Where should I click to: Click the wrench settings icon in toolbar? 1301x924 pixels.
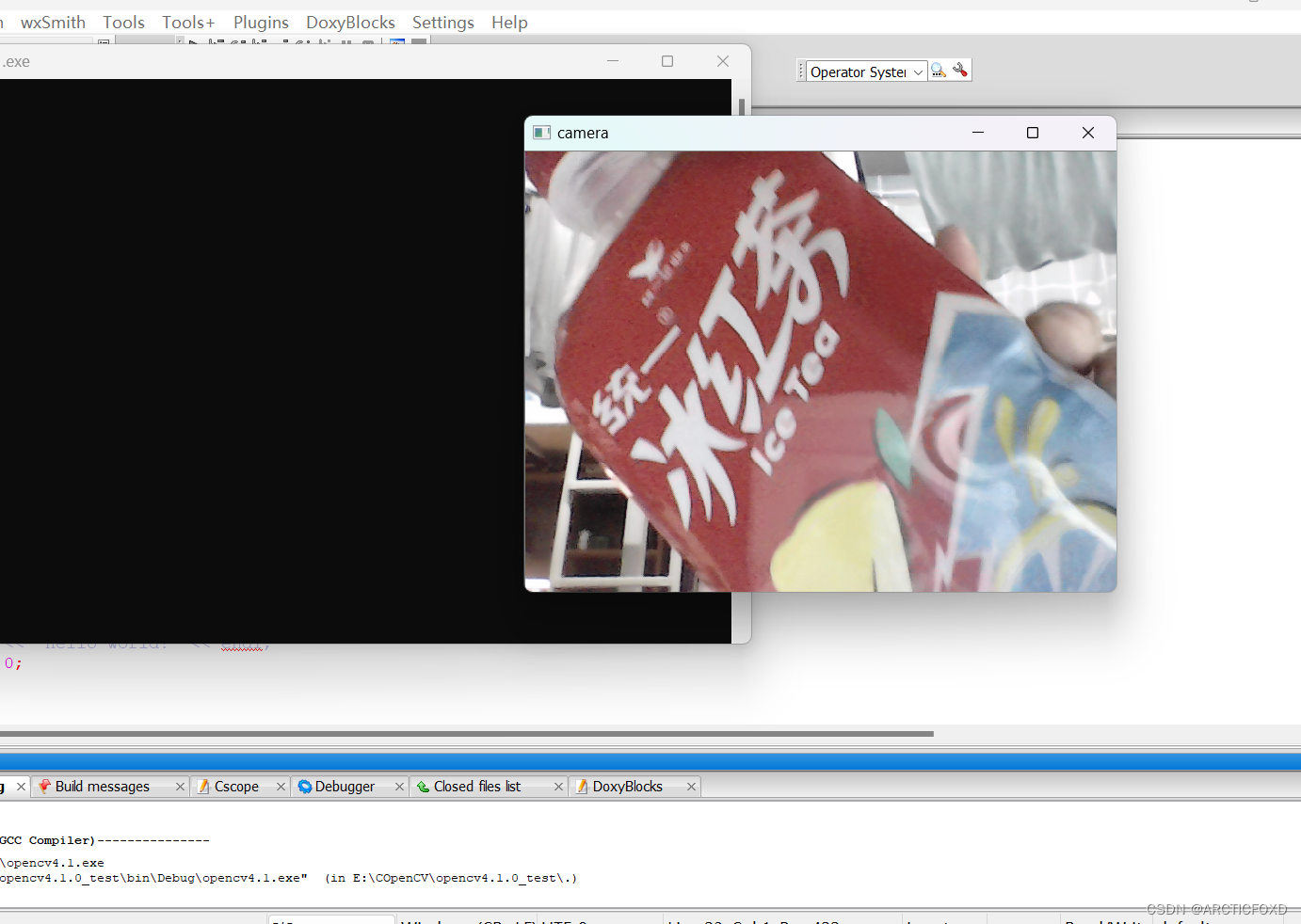coord(960,71)
